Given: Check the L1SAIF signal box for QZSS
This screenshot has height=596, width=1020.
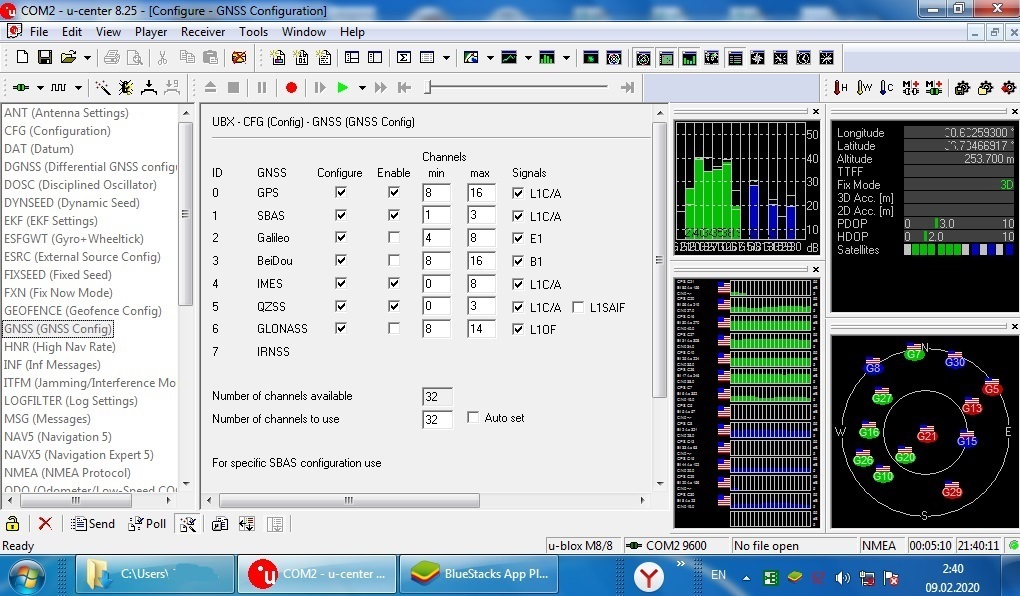Looking at the screenshot, I should click(x=579, y=308).
